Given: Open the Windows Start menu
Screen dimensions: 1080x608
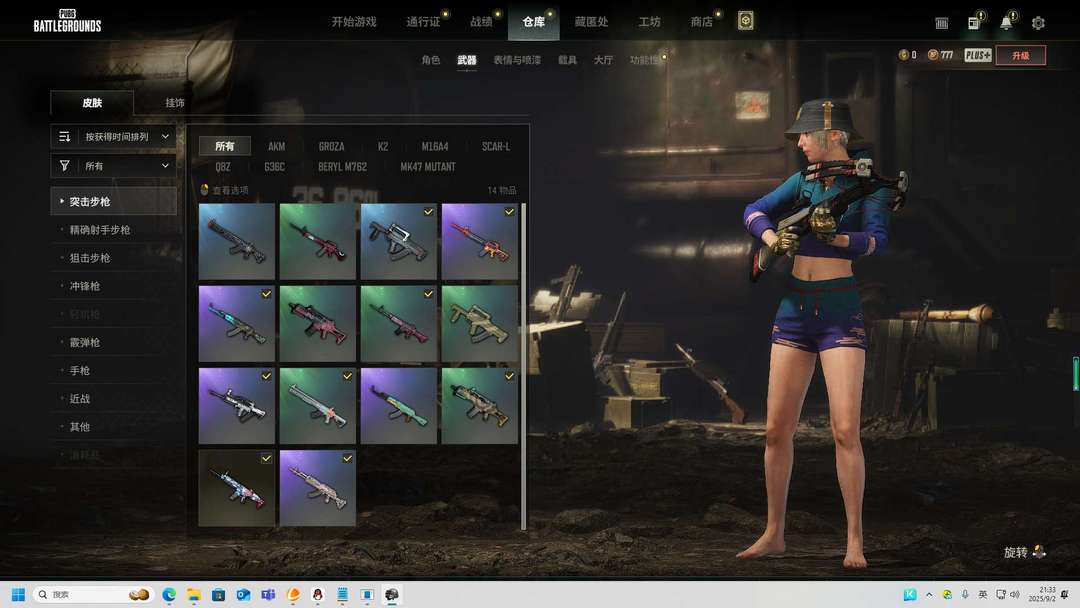Looking at the screenshot, I should click(x=18, y=594).
